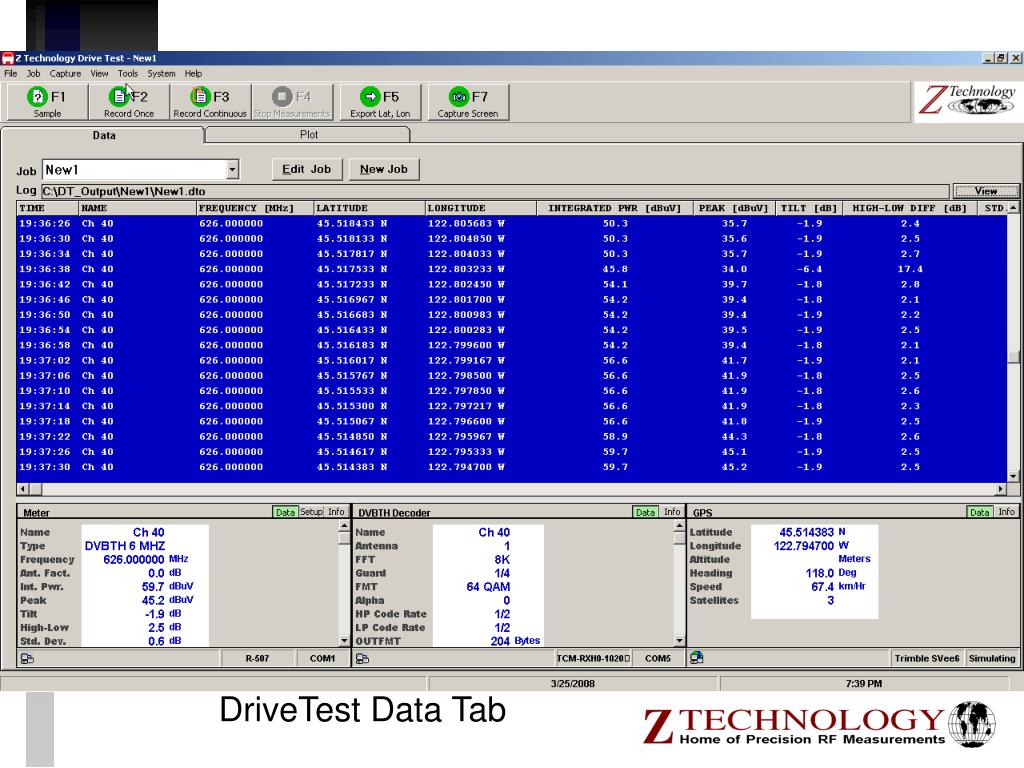Click the F4 Stop Measurements button
This screenshot has width=1024, height=768.
pyautogui.click(x=292, y=102)
